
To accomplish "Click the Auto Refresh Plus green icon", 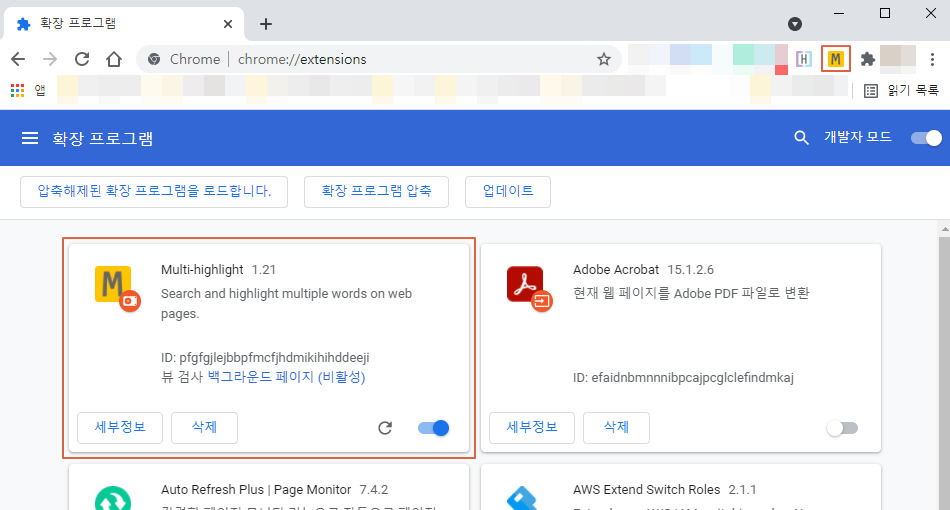I will click(113, 498).
